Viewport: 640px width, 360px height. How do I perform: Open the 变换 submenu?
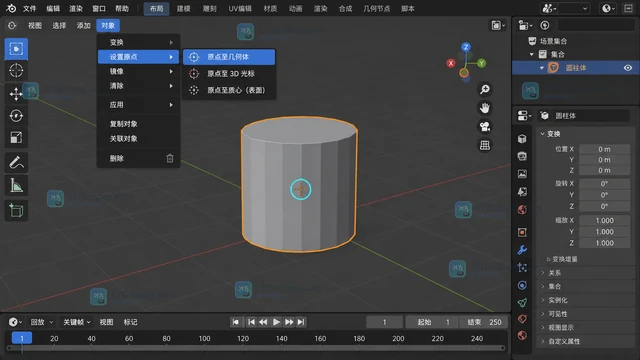[x=139, y=42]
